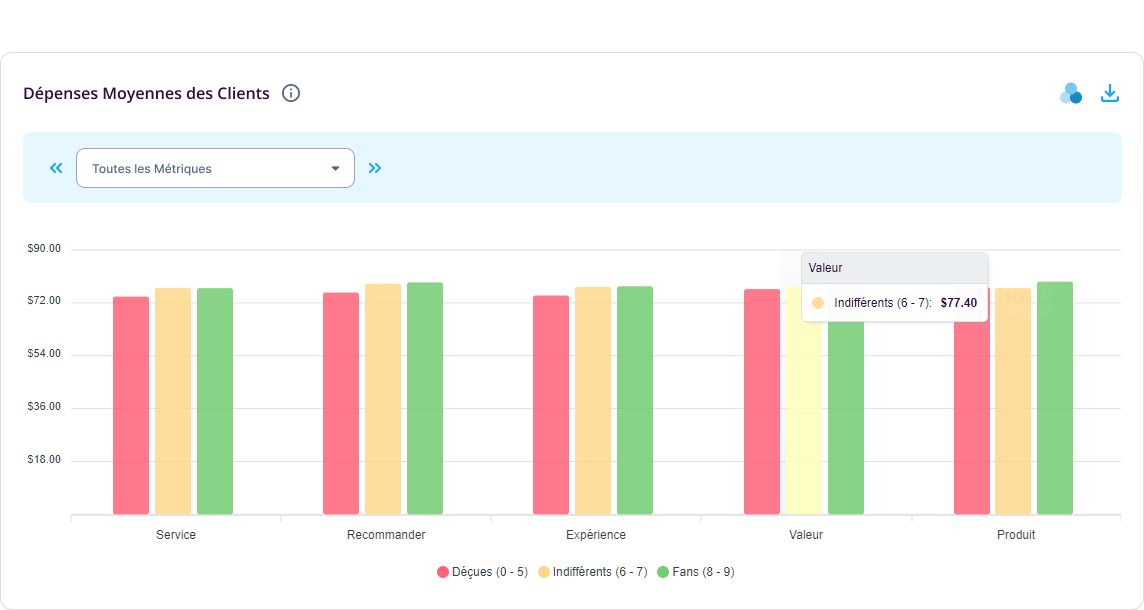The height and width of the screenshot is (610, 1144).
Task: Click the $72.00 y-axis value
Action: [44, 301]
